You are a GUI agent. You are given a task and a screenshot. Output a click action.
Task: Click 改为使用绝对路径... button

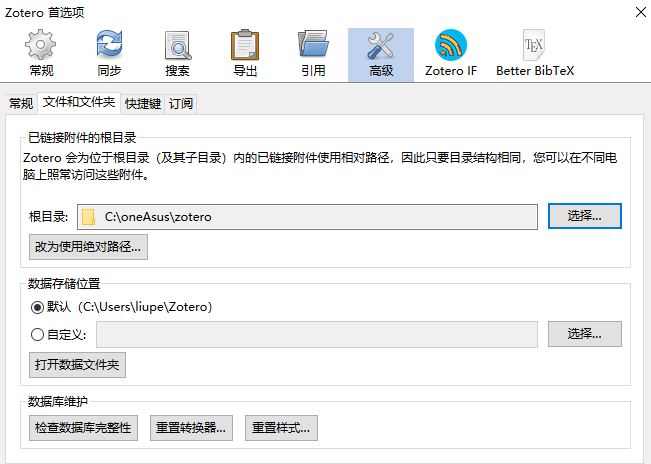88,247
